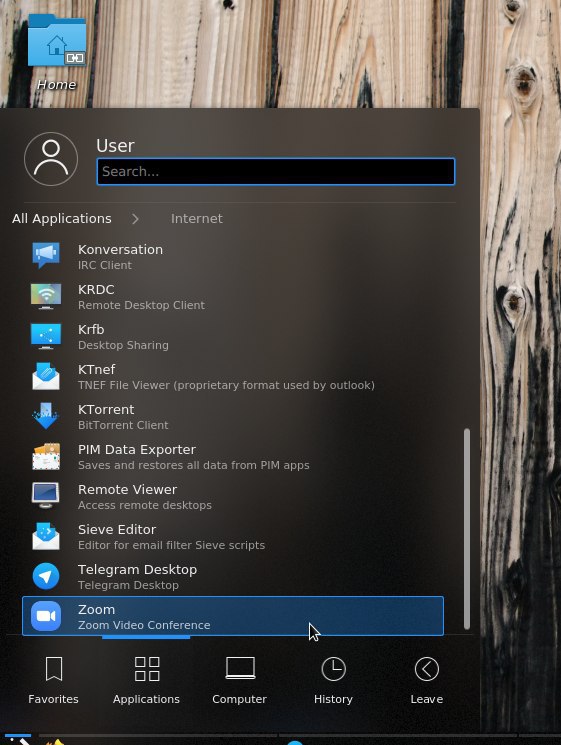The image size is (561, 745).
Task: Click the application launcher taskbar icon
Action: click(x=18, y=740)
